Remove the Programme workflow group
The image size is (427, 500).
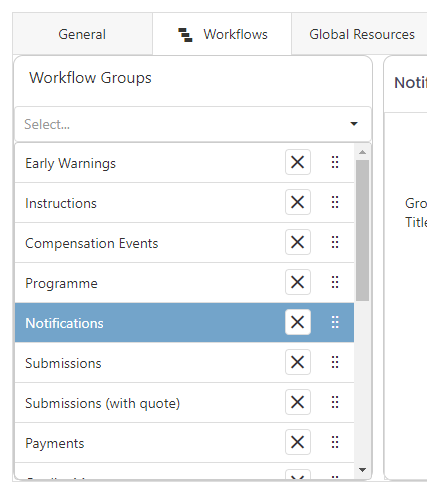pos(298,282)
